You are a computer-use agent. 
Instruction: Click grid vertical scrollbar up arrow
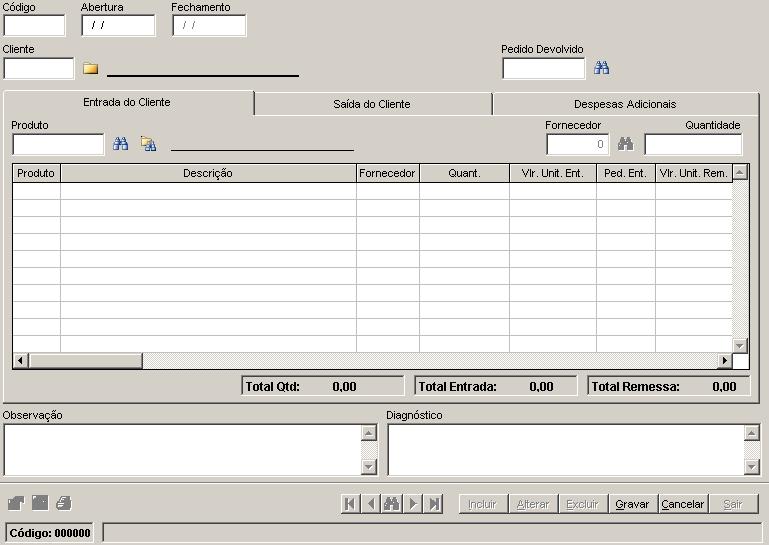coord(740,172)
